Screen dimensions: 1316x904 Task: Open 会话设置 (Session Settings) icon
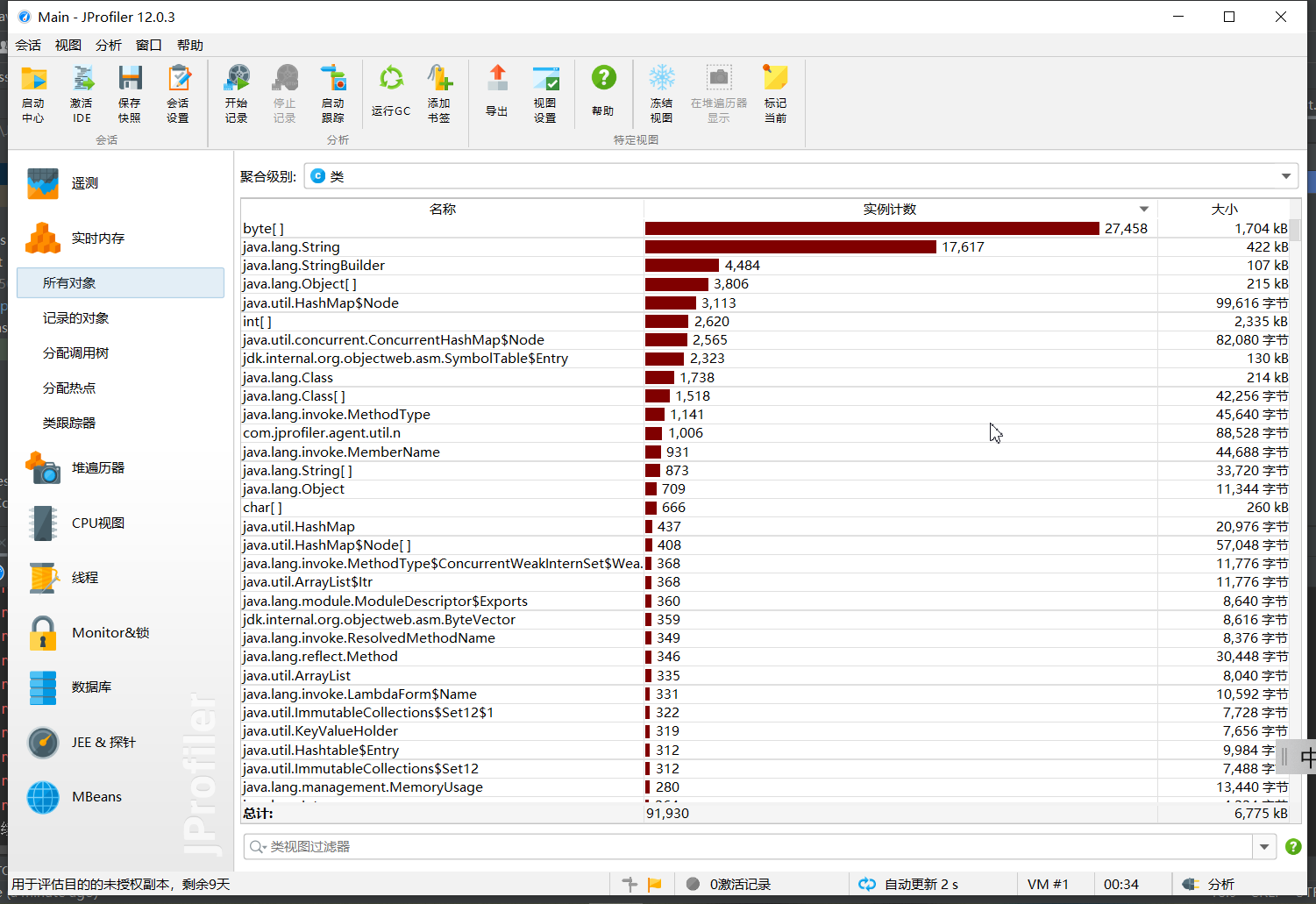tap(178, 93)
